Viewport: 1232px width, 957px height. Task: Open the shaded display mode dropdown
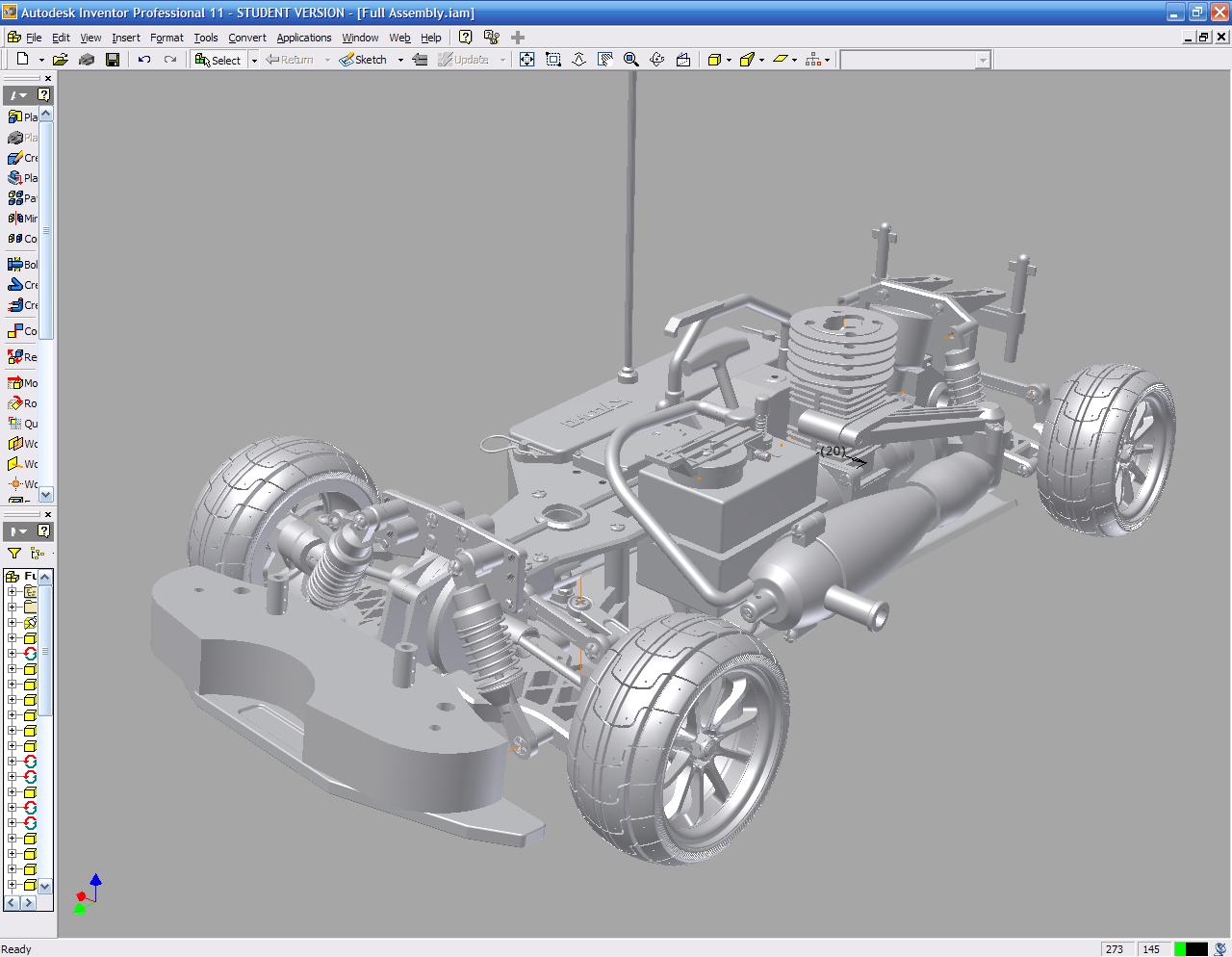729,60
